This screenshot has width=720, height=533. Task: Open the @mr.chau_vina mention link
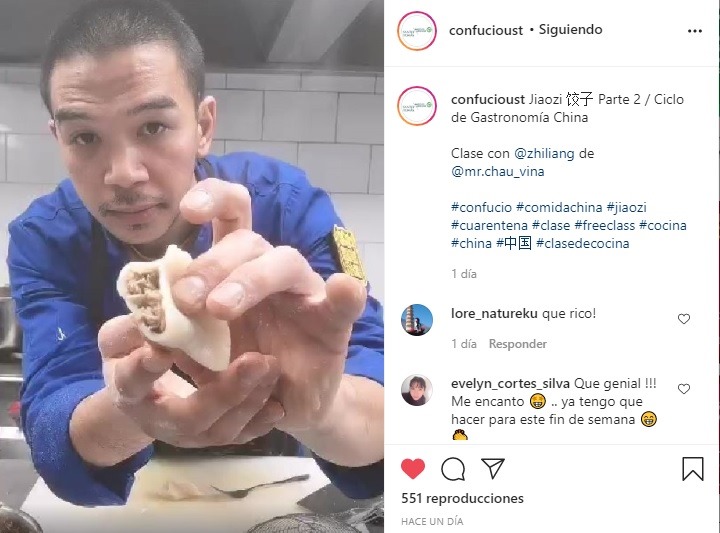coord(498,172)
